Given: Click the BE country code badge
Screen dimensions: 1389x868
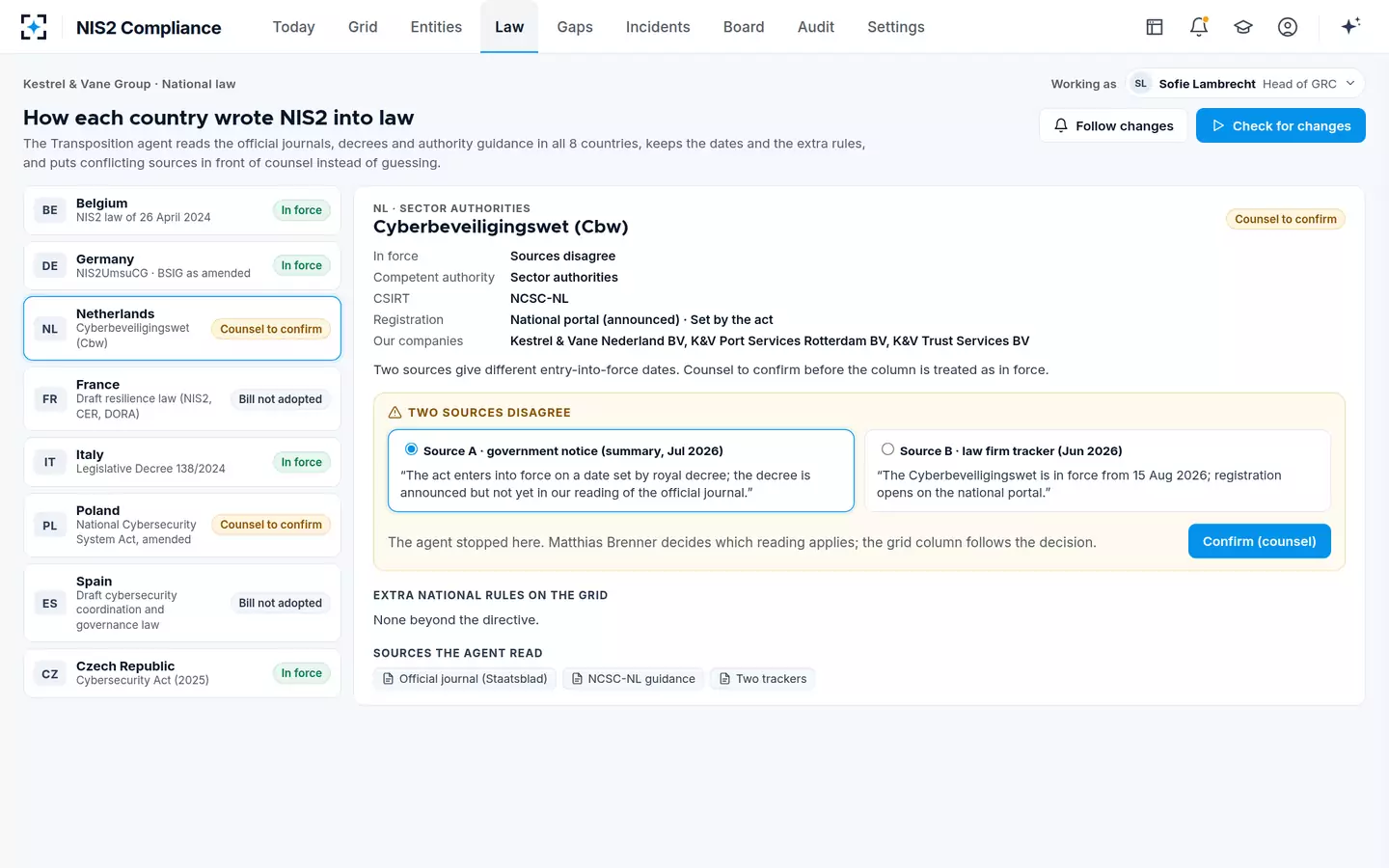Looking at the screenshot, I should (50, 210).
